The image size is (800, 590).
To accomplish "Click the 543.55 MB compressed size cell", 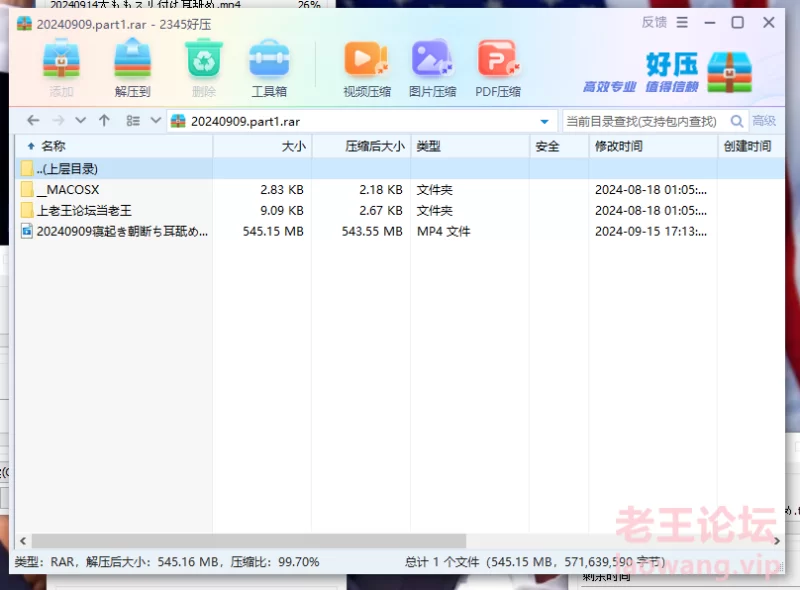I will (372, 231).
